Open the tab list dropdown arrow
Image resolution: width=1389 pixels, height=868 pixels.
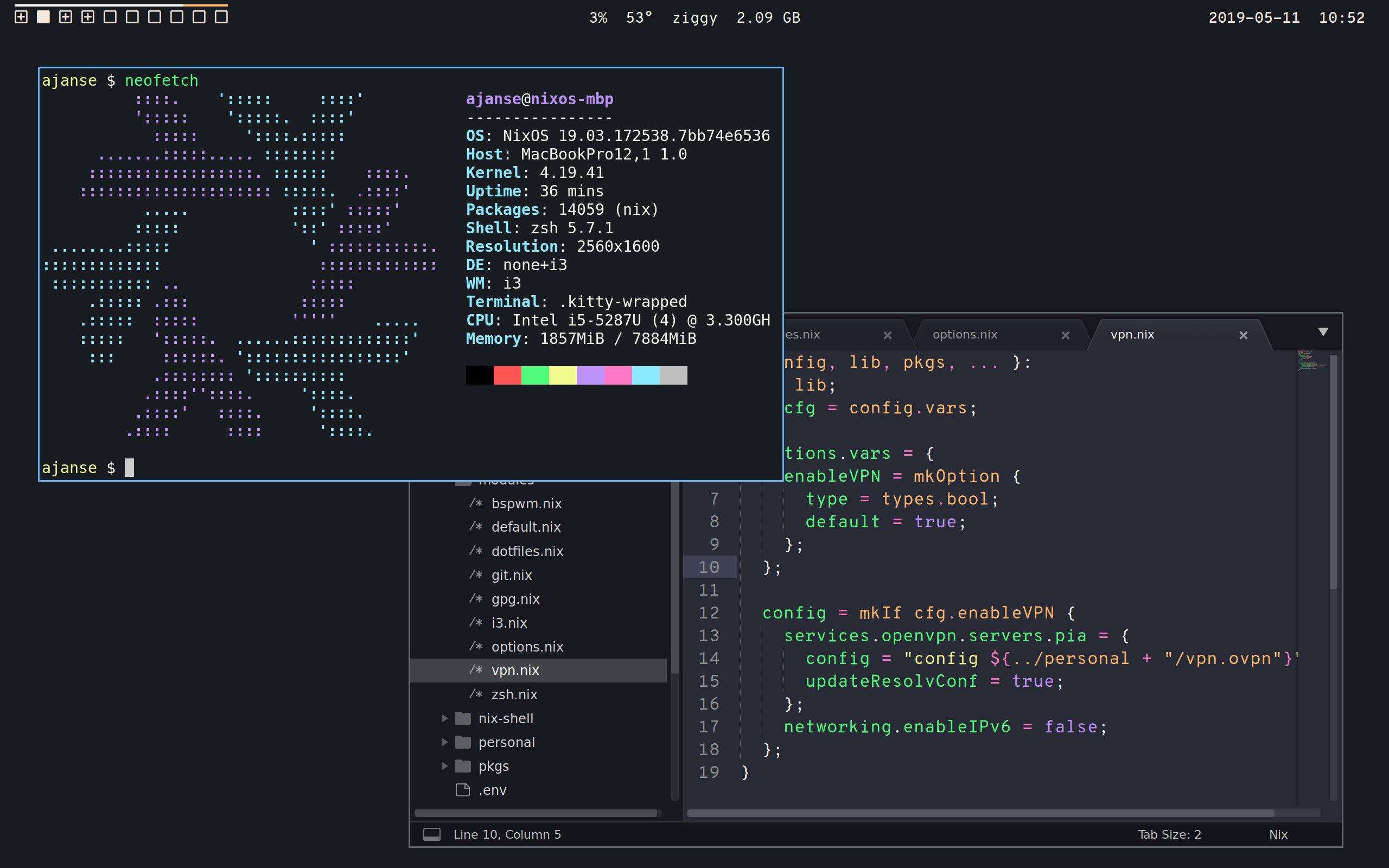pyautogui.click(x=1323, y=333)
